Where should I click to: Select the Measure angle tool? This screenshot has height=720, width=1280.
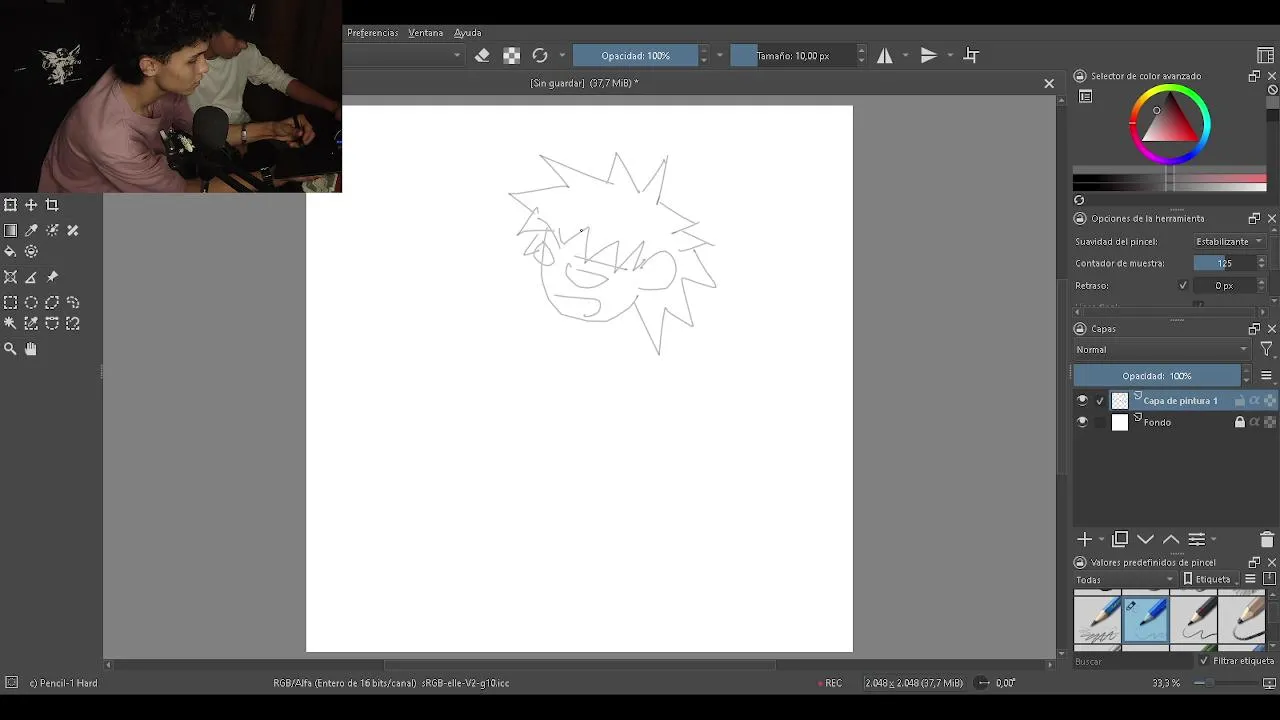(x=31, y=277)
